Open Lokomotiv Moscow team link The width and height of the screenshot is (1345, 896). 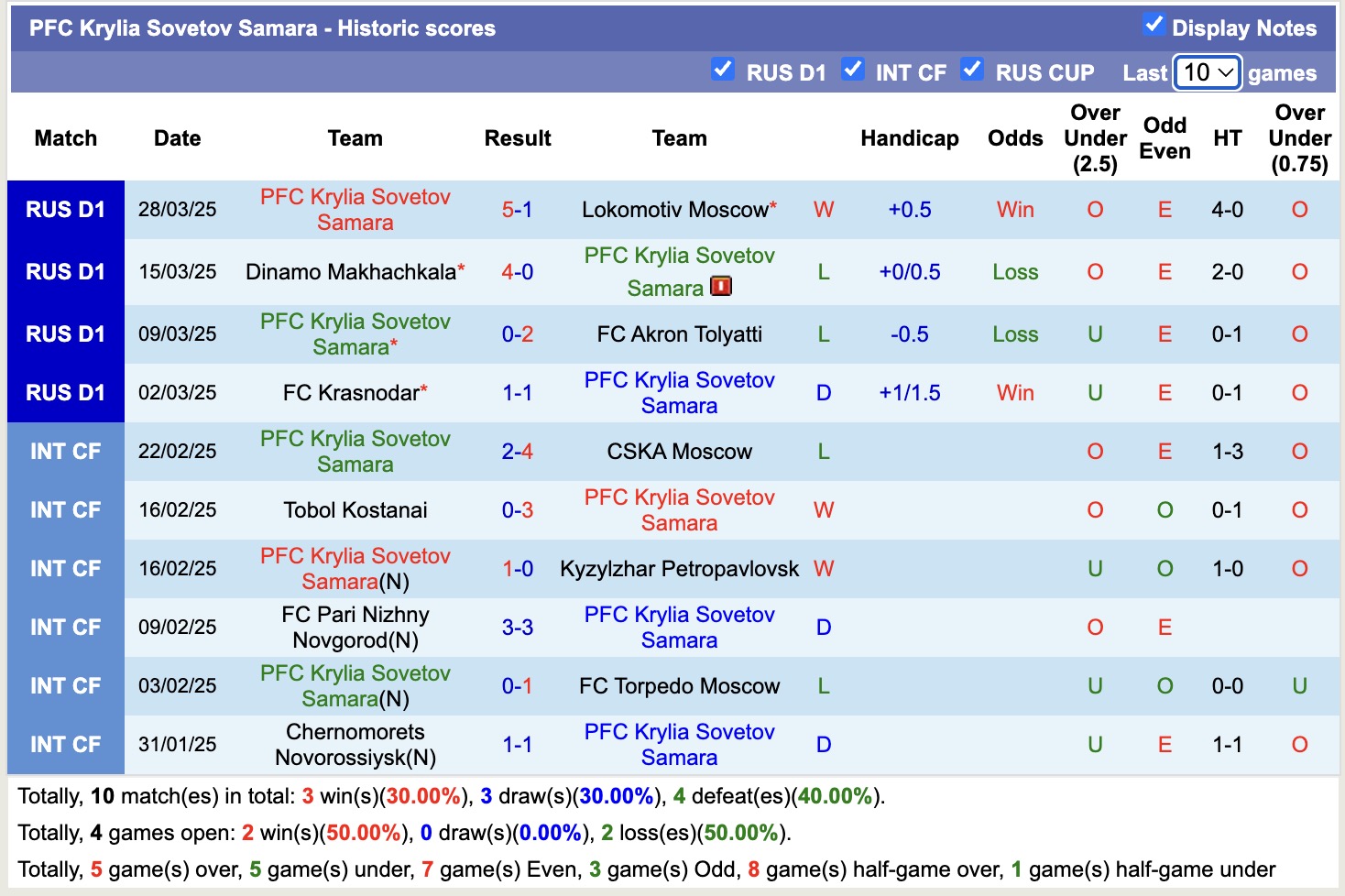point(674,210)
